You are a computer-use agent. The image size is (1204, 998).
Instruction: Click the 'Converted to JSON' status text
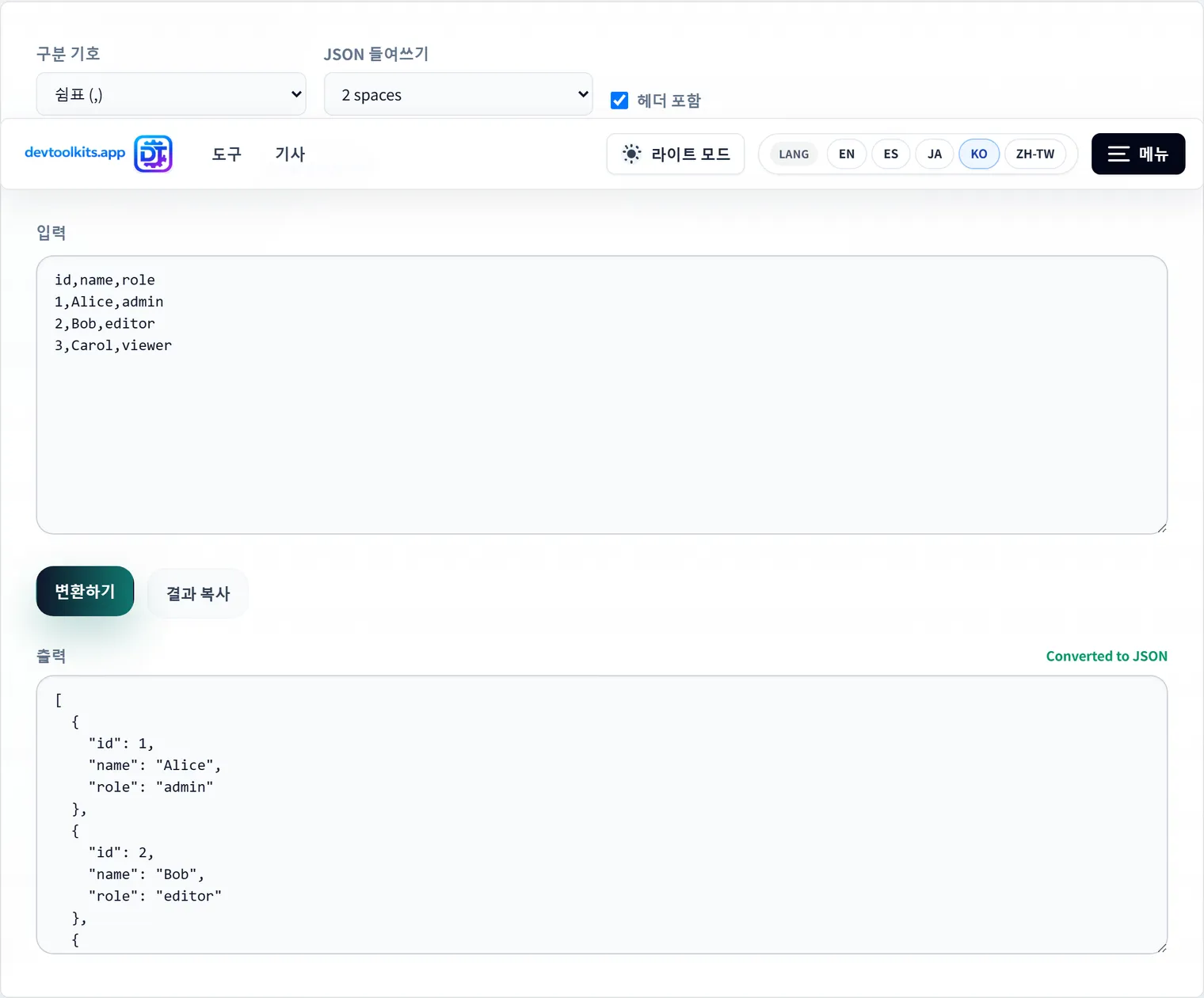[x=1107, y=656]
